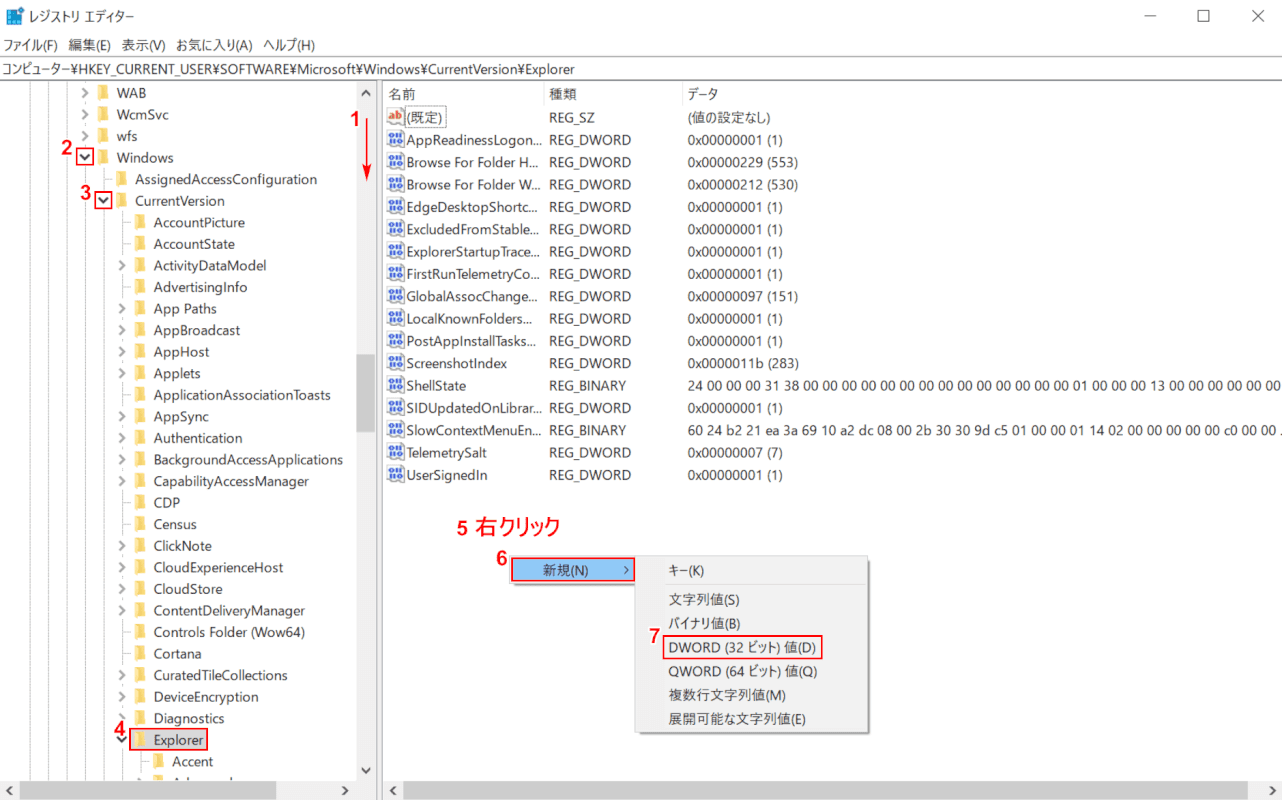Click the 名前 column header
Image resolution: width=1282 pixels, height=800 pixels.
(462, 93)
